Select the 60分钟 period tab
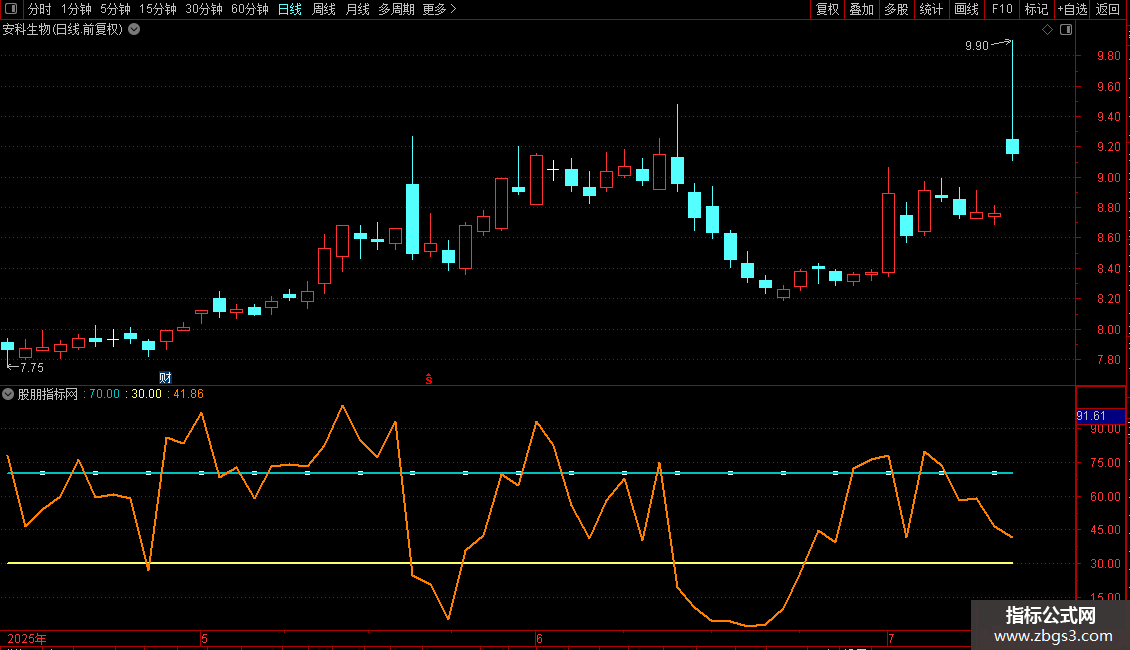The width and height of the screenshot is (1130, 650). (249, 9)
